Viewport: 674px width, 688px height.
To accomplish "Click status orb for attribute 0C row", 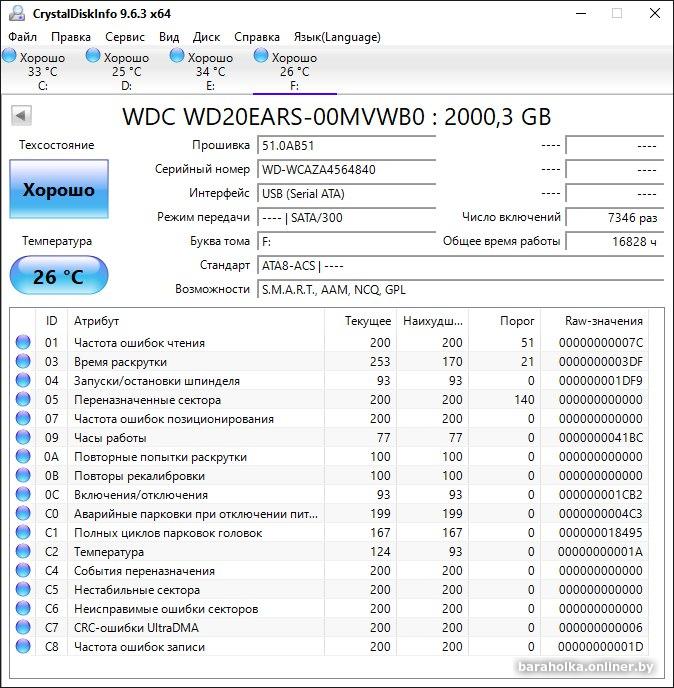I will point(23,494).
